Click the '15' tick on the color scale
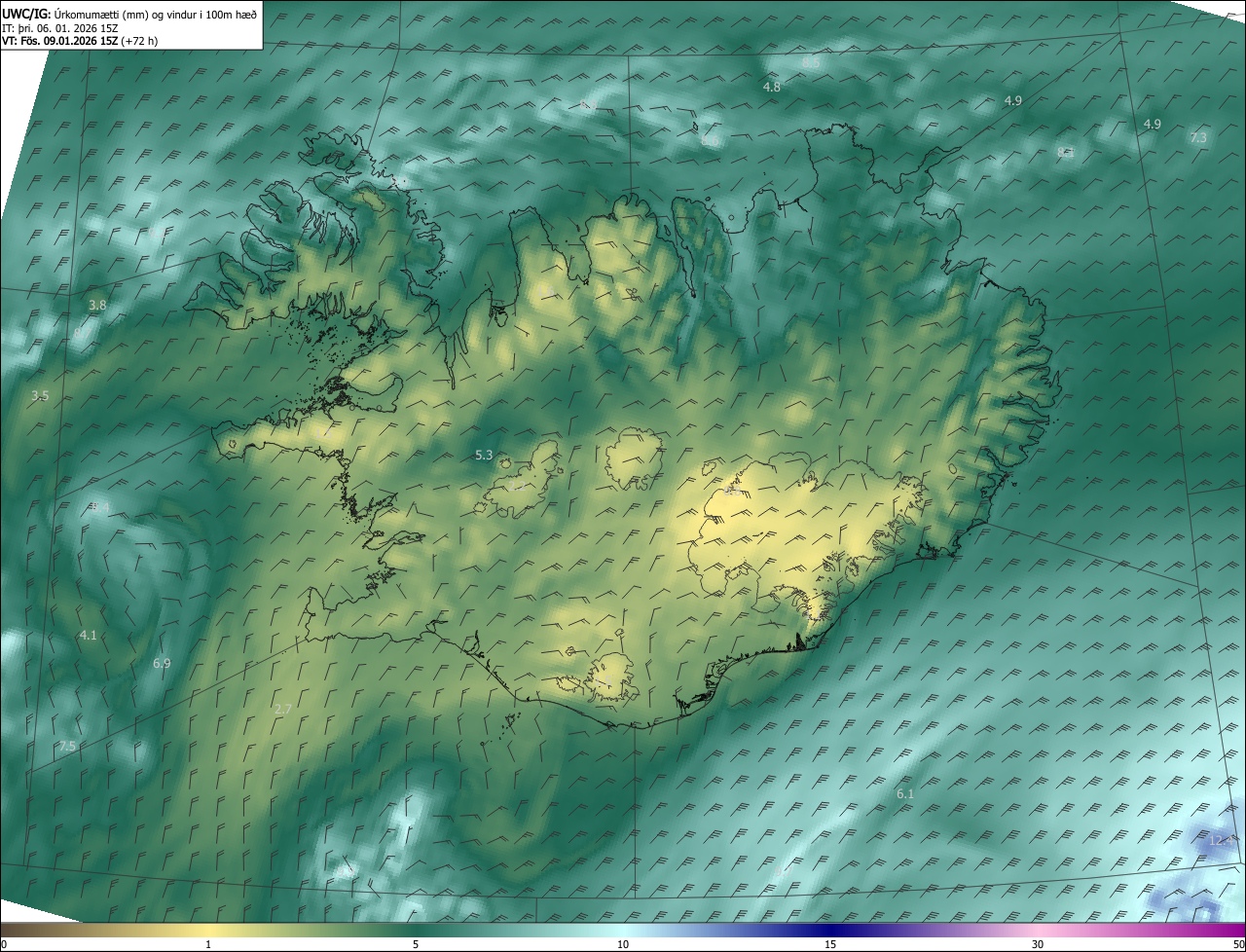This screenshot has width=1246, height=952. click(x=830, y=944)
